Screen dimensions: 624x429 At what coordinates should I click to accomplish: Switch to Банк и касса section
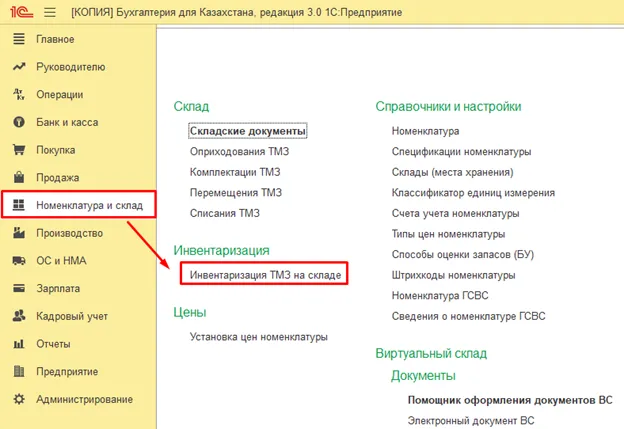[67, 122]
